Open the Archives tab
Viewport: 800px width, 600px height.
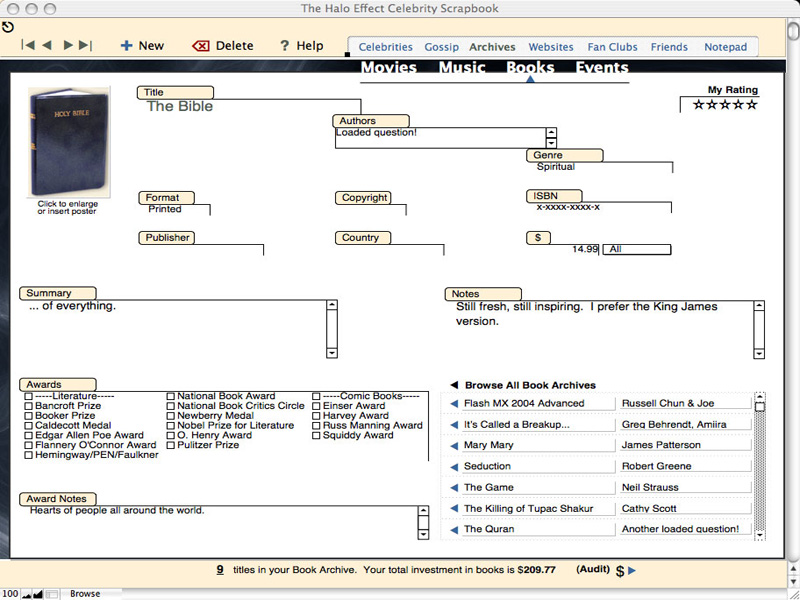[x=492, y=47]
